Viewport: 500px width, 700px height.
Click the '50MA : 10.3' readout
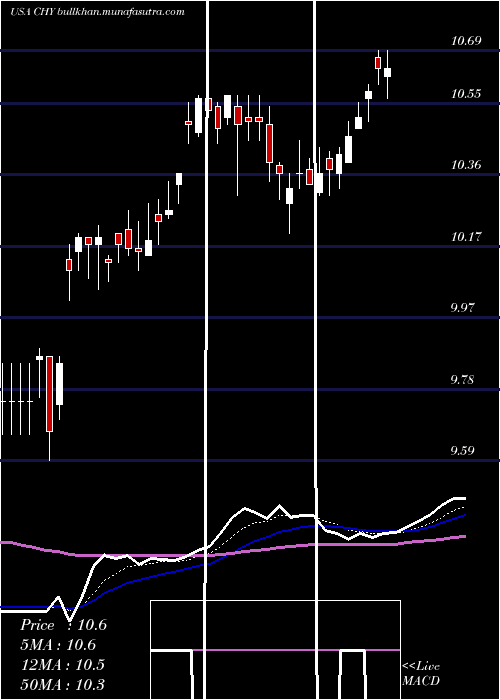(x=63, y=684)
